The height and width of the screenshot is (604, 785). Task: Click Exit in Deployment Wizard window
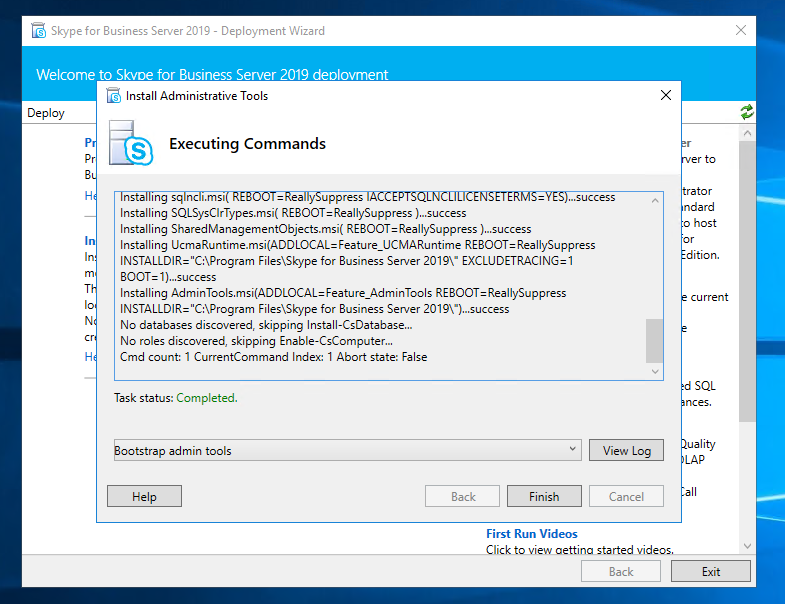point(710,571)
